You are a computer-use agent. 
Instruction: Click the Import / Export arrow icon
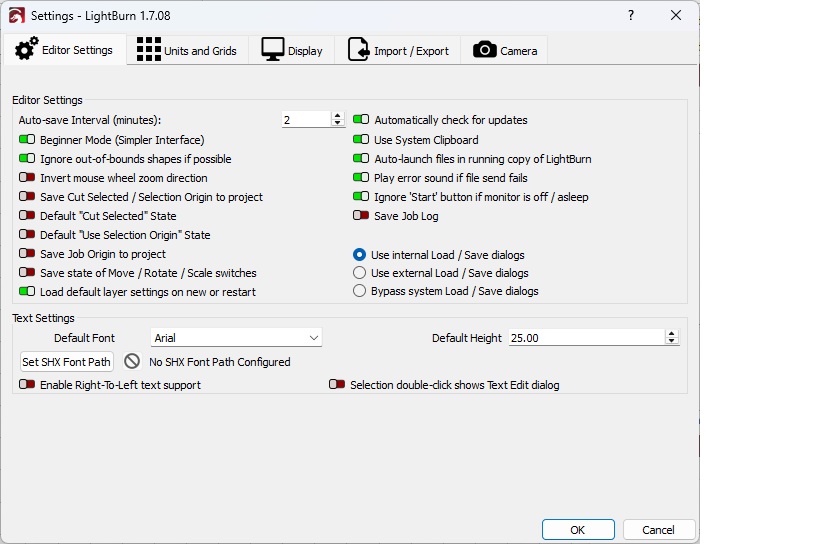point(358,50)
